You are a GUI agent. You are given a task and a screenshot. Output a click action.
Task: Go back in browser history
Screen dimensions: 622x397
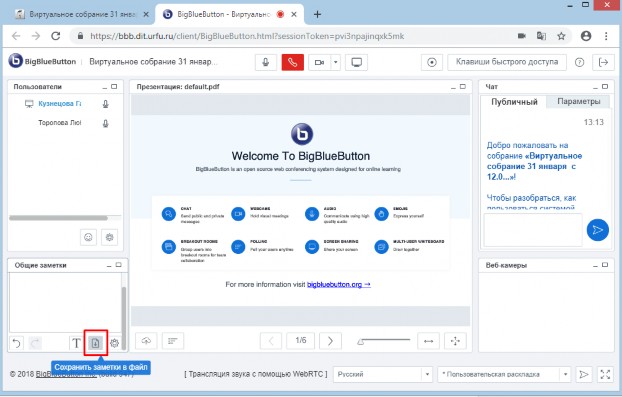tap(16, 36)
